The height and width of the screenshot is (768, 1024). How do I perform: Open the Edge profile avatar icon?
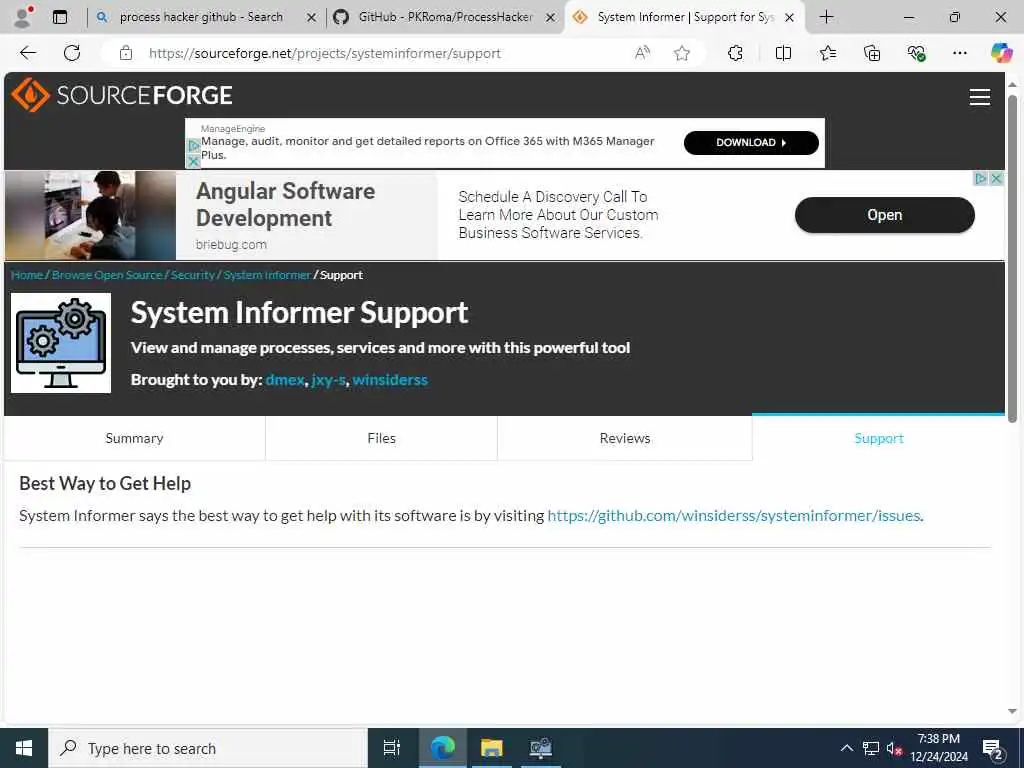pos(23,17)
